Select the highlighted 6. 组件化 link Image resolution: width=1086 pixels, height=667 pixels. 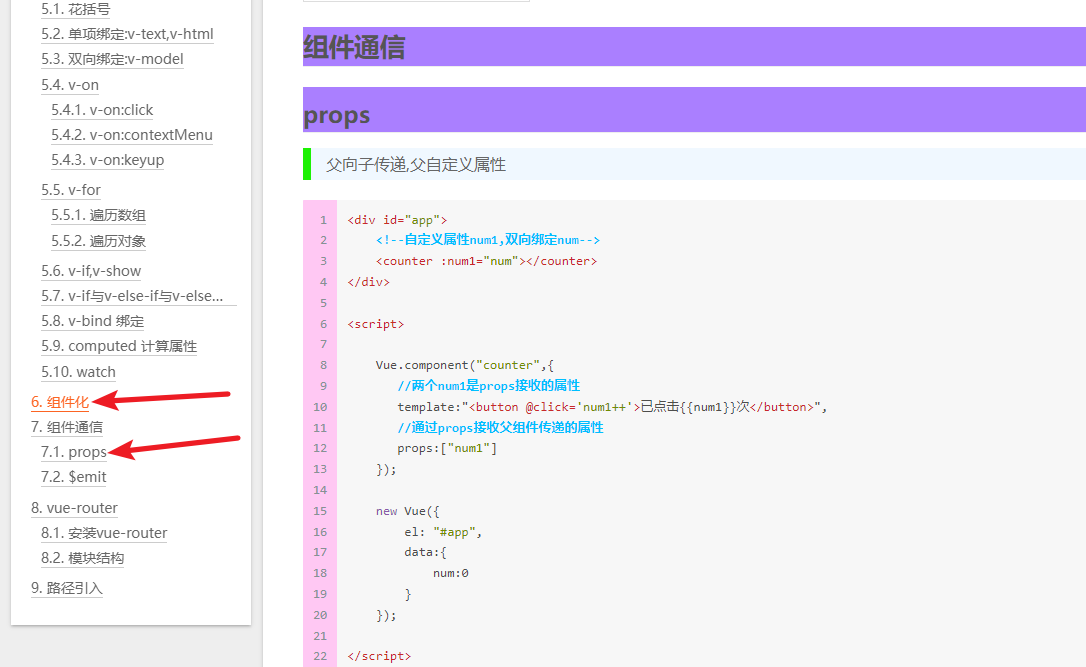click(60, 402)
